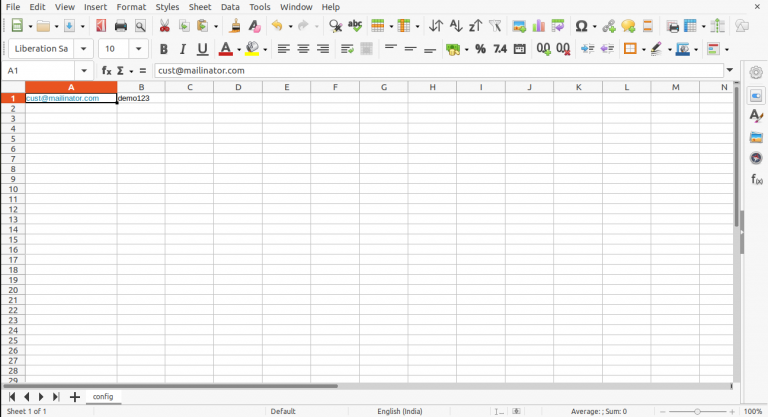This screenshot has height=417, width=768.
Task: Copy the selected cell
Action: [184, 26]
